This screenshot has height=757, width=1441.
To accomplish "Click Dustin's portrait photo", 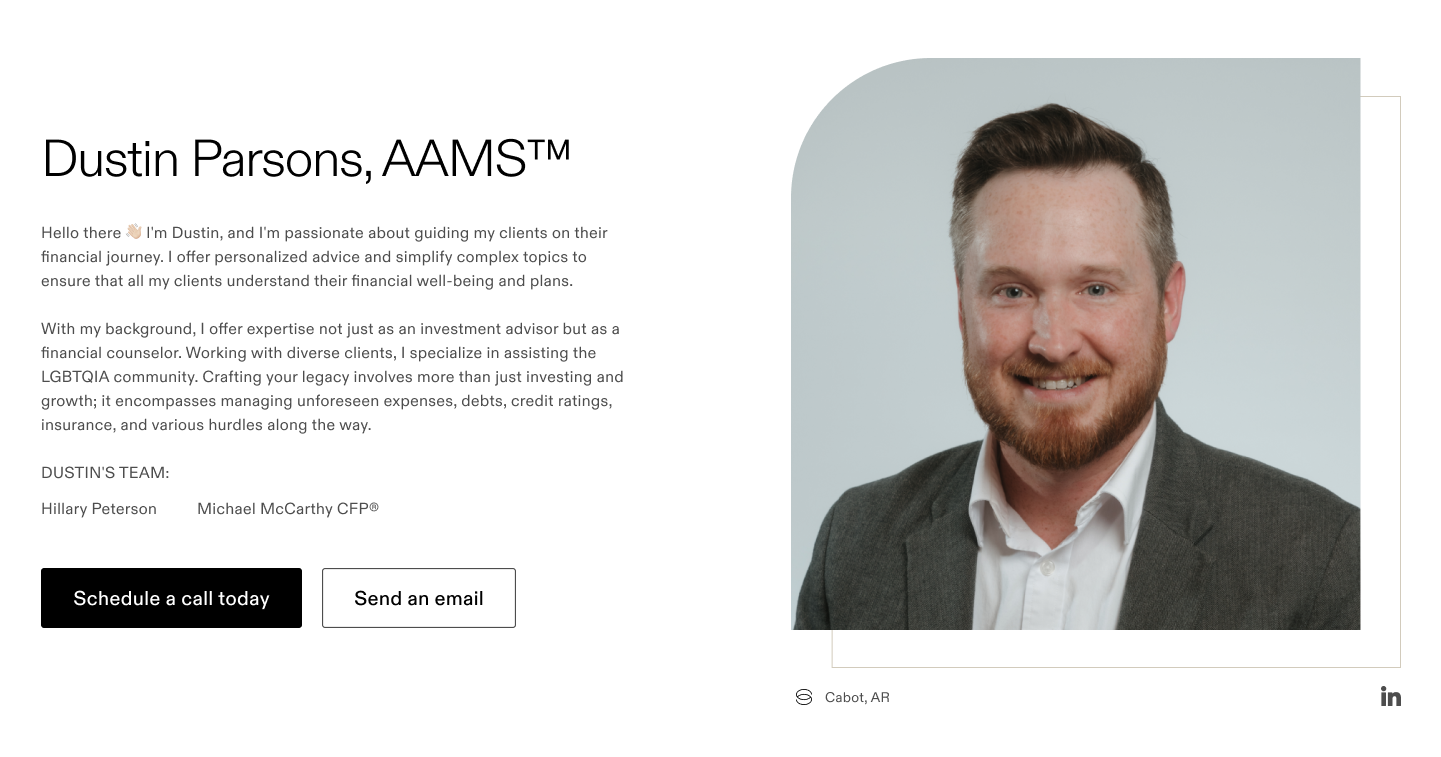I will click(1075, 344).
